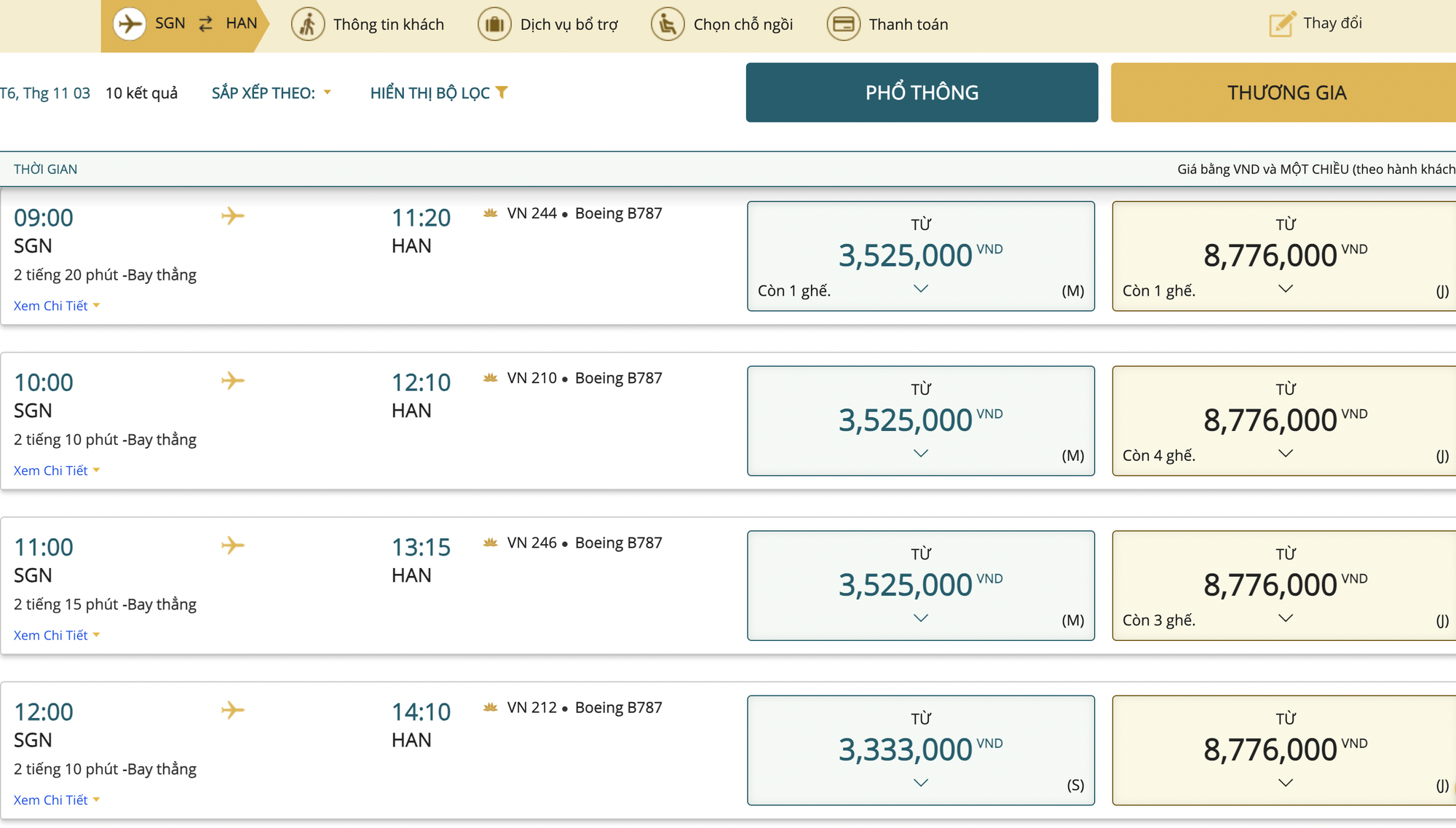This screenshot has width=1456, height=828.
Task: Click the 10 kết quả result count
Action: click(141, 93)
